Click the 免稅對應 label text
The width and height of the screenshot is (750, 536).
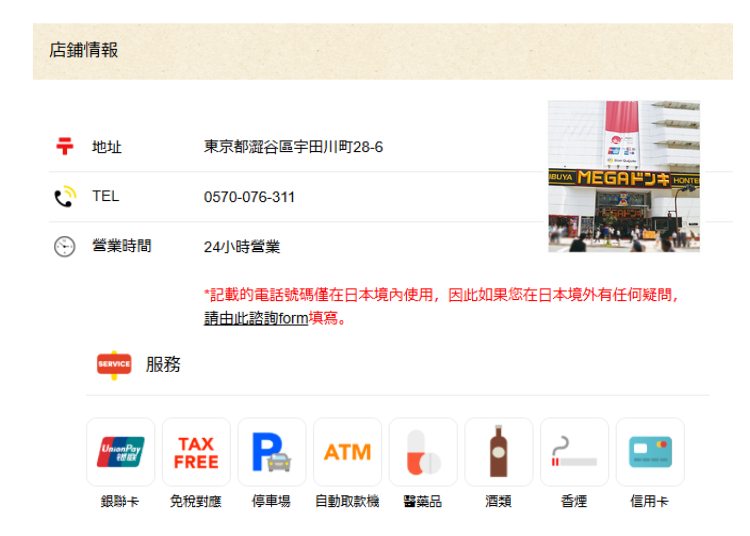click(196, 502)
